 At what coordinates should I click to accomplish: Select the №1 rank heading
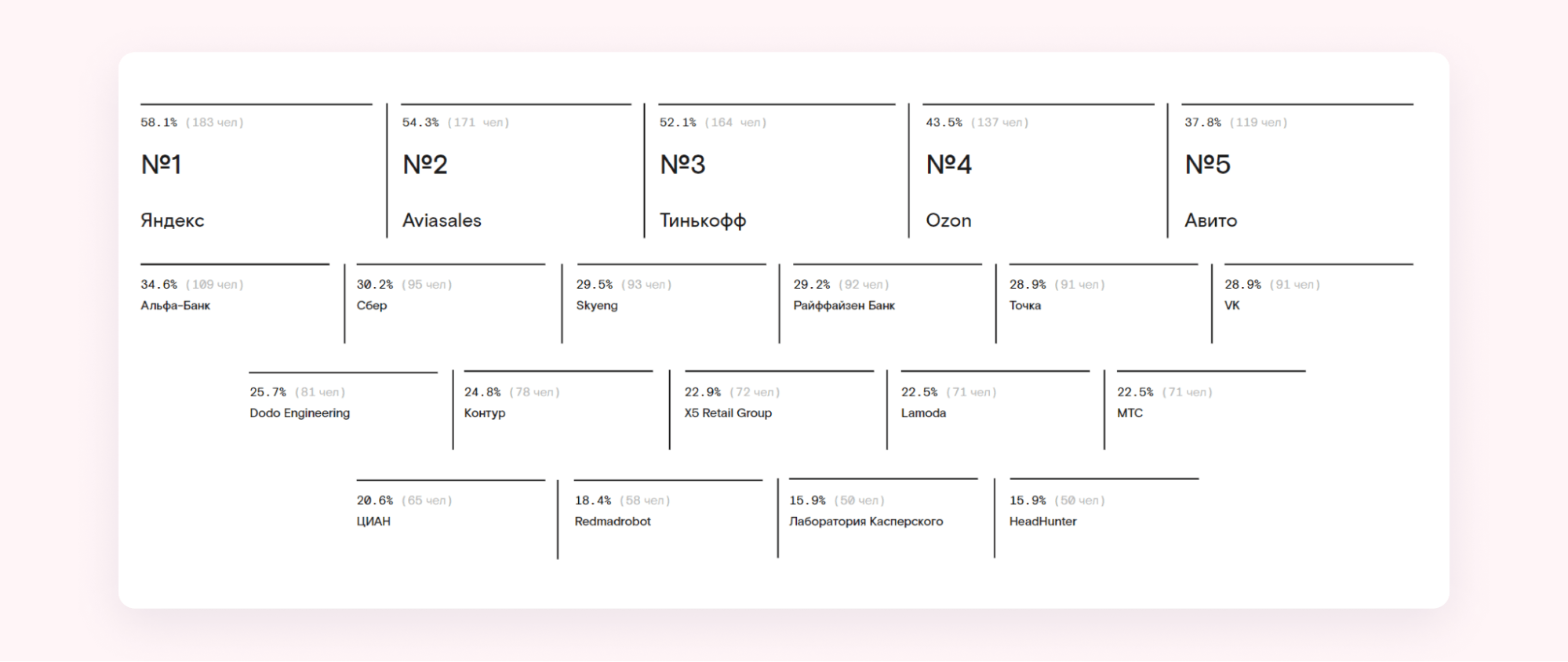161,165
